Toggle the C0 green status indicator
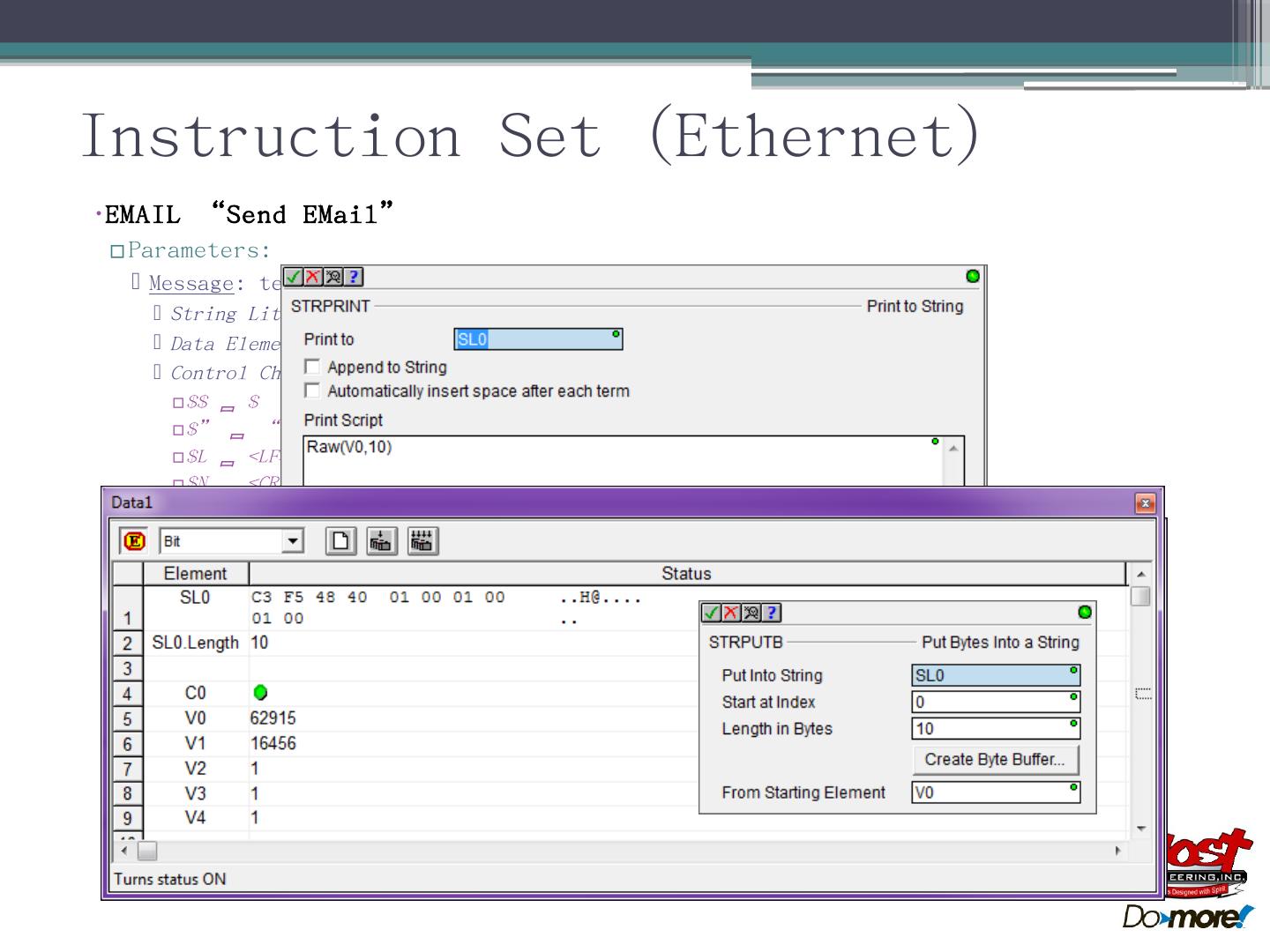Viewport: 1270px width, 952px height. (260, 693)
